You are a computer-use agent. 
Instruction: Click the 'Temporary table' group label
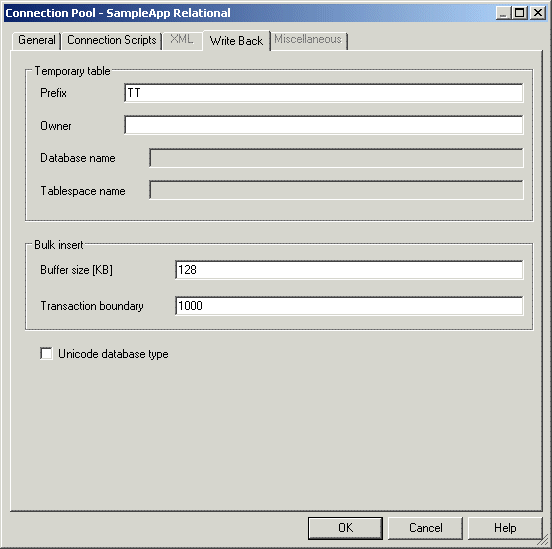(72, 71)
